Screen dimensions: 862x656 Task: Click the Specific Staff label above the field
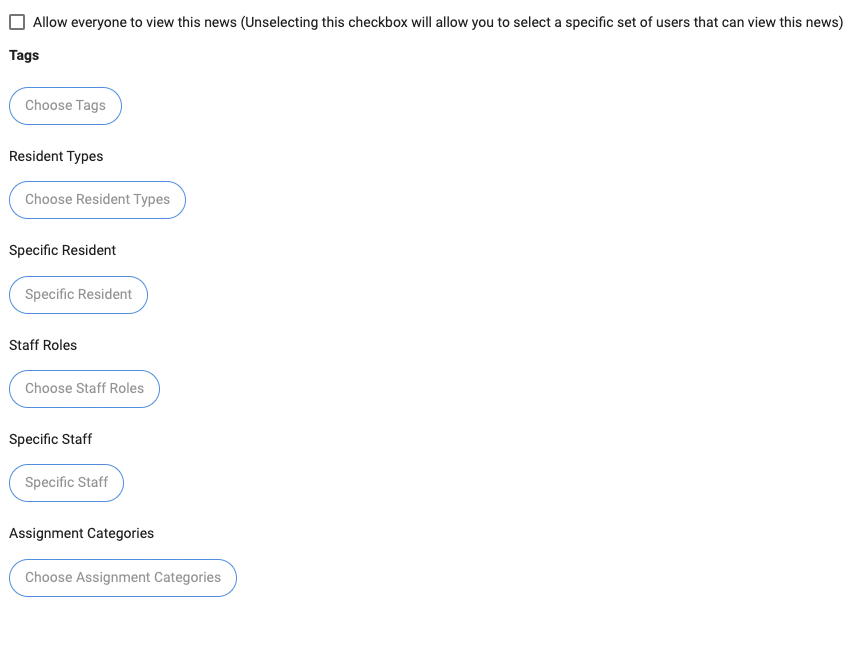point(50,440)
